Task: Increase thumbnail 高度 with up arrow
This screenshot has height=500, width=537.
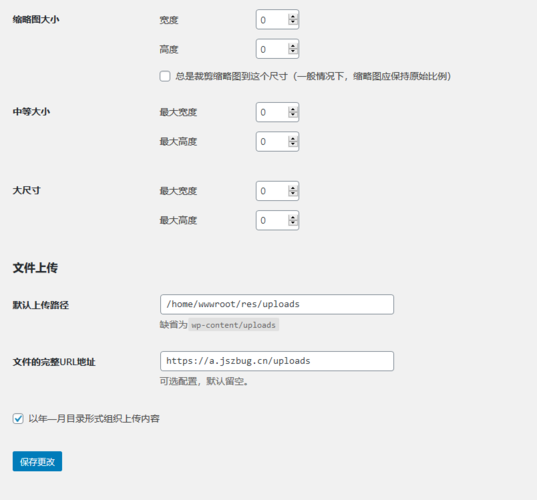Action: tap(293, 46)
